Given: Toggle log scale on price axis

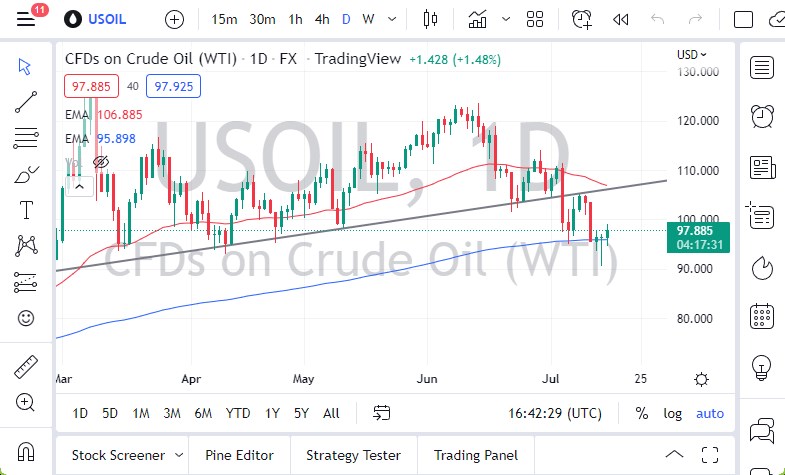Looking at the screenshot, I should pos(672,413).
